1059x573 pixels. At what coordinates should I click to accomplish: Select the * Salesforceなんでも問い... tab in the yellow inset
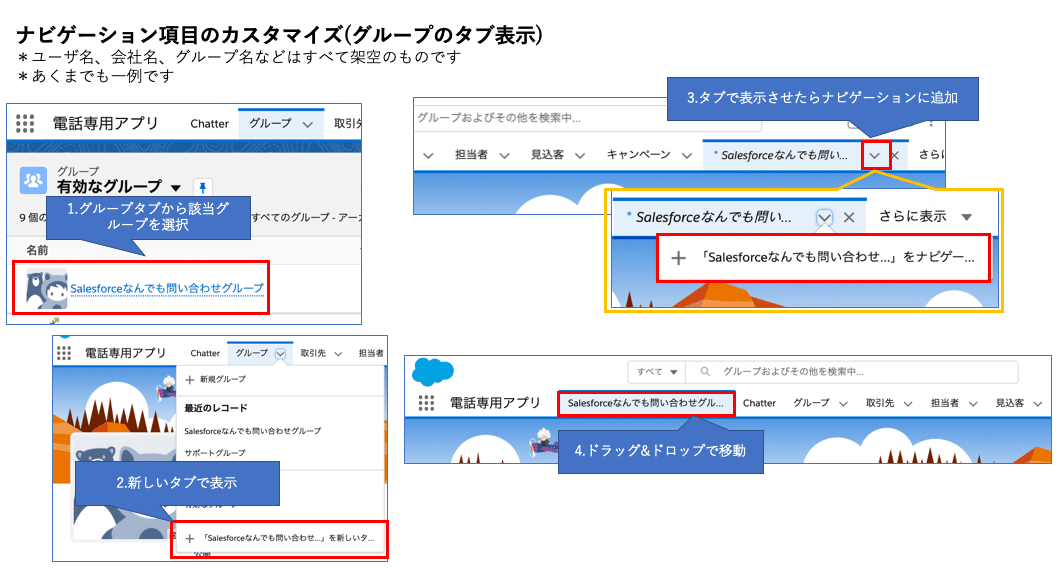pyautogui.click(x=708, y=217)
